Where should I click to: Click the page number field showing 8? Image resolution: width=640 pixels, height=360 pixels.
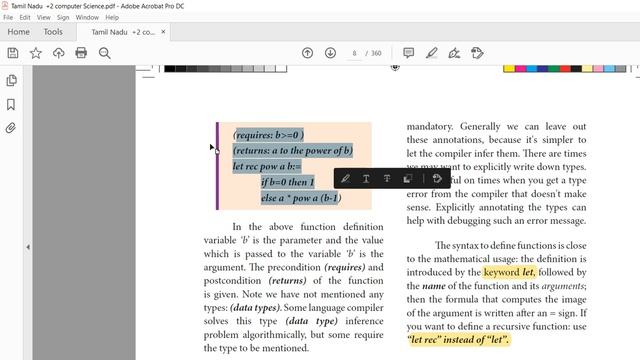pos(354,53)
